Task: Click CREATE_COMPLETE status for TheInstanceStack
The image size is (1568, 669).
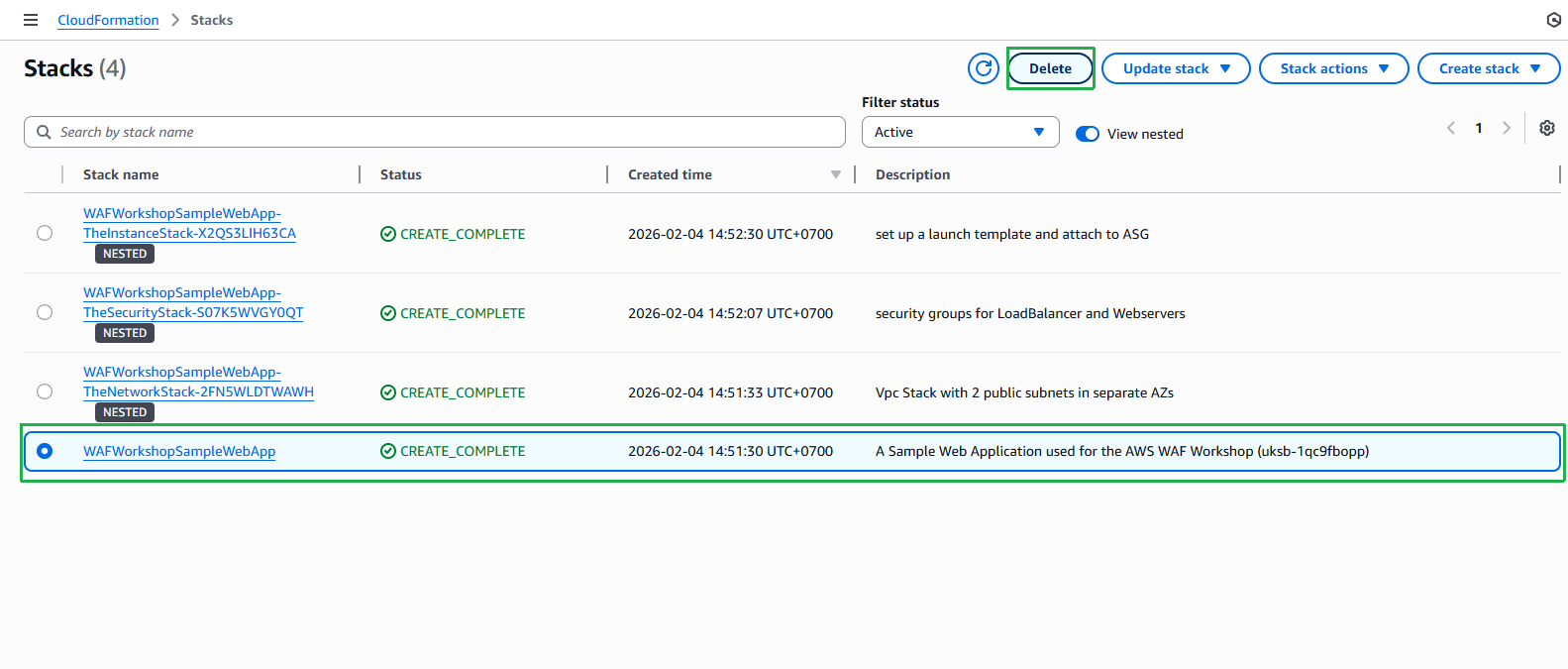Action: click(x=453, y=234)
